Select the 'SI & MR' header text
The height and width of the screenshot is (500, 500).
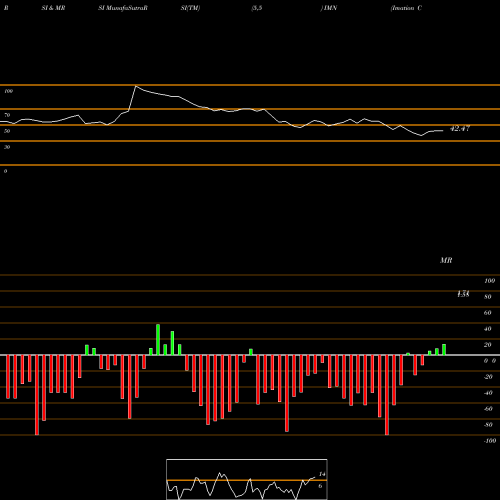click(53, 8)
